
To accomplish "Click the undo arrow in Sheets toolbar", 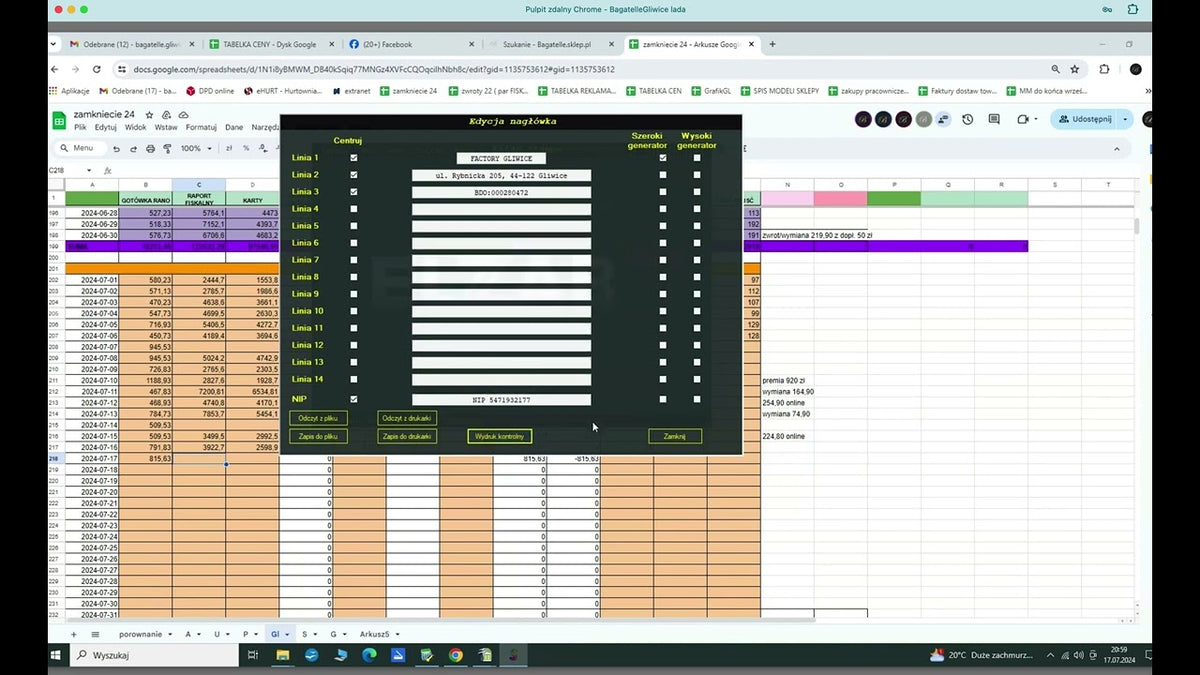I will click(x=116, y=148).
